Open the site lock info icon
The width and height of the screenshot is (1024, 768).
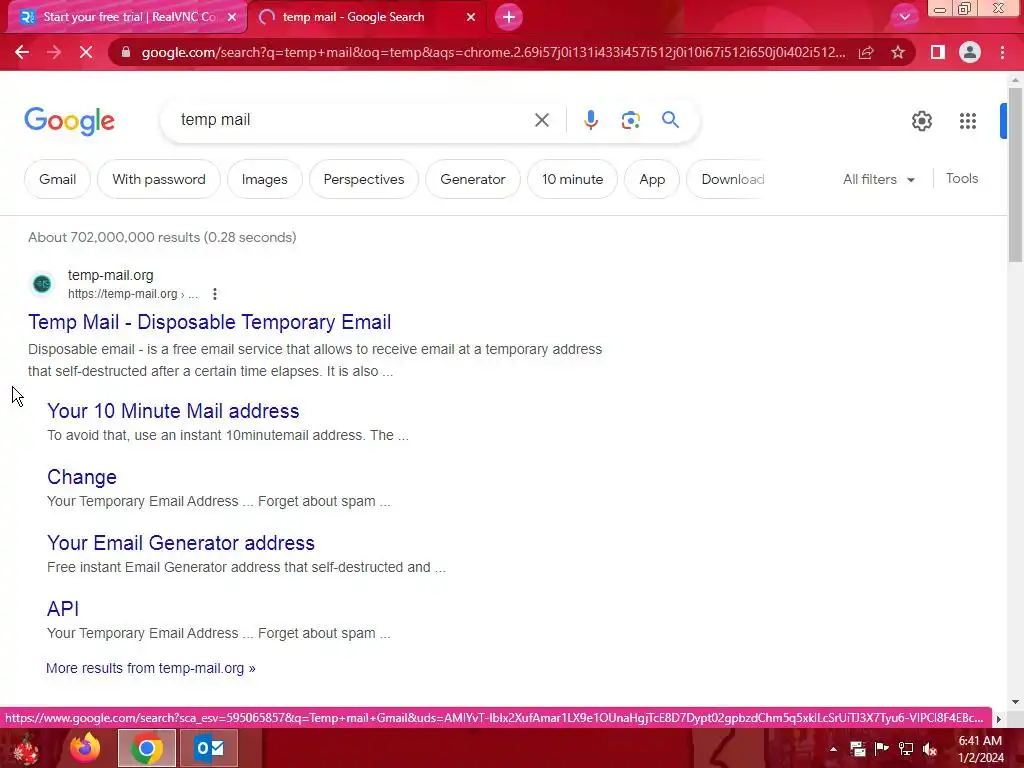click(126, 52)
